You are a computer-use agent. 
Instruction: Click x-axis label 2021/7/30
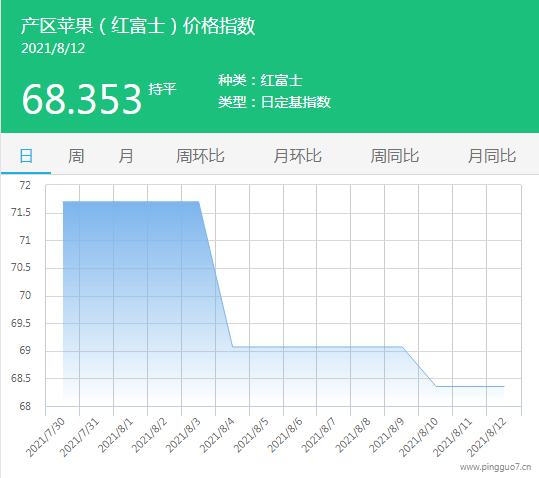[45, 437]
